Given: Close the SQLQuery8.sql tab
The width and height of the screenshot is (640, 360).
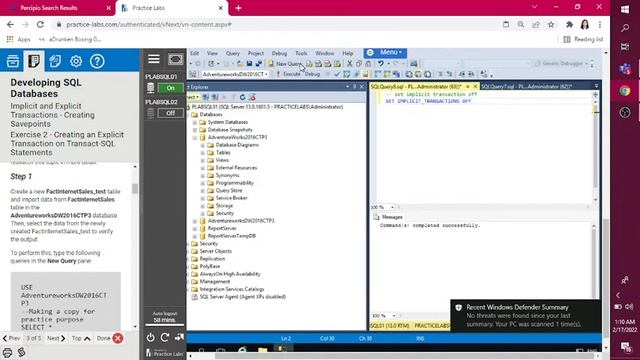Looking at the screenshot, I should click(475, 87).
